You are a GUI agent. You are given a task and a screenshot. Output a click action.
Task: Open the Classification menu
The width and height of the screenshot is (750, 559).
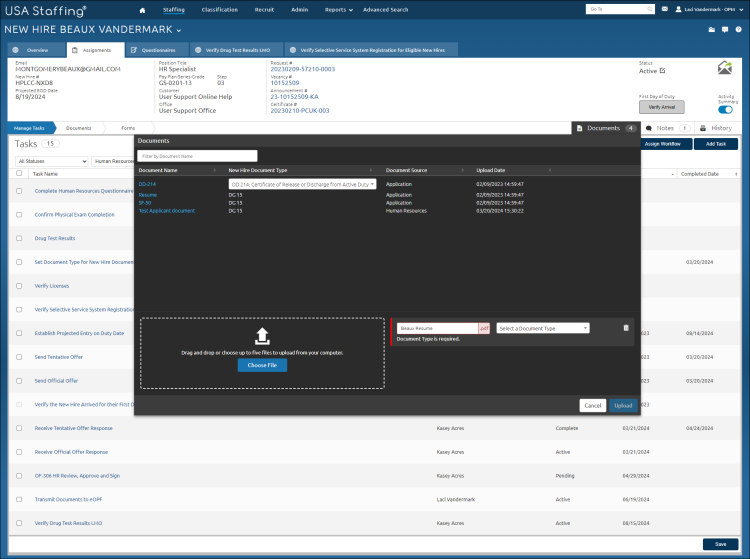220,10
